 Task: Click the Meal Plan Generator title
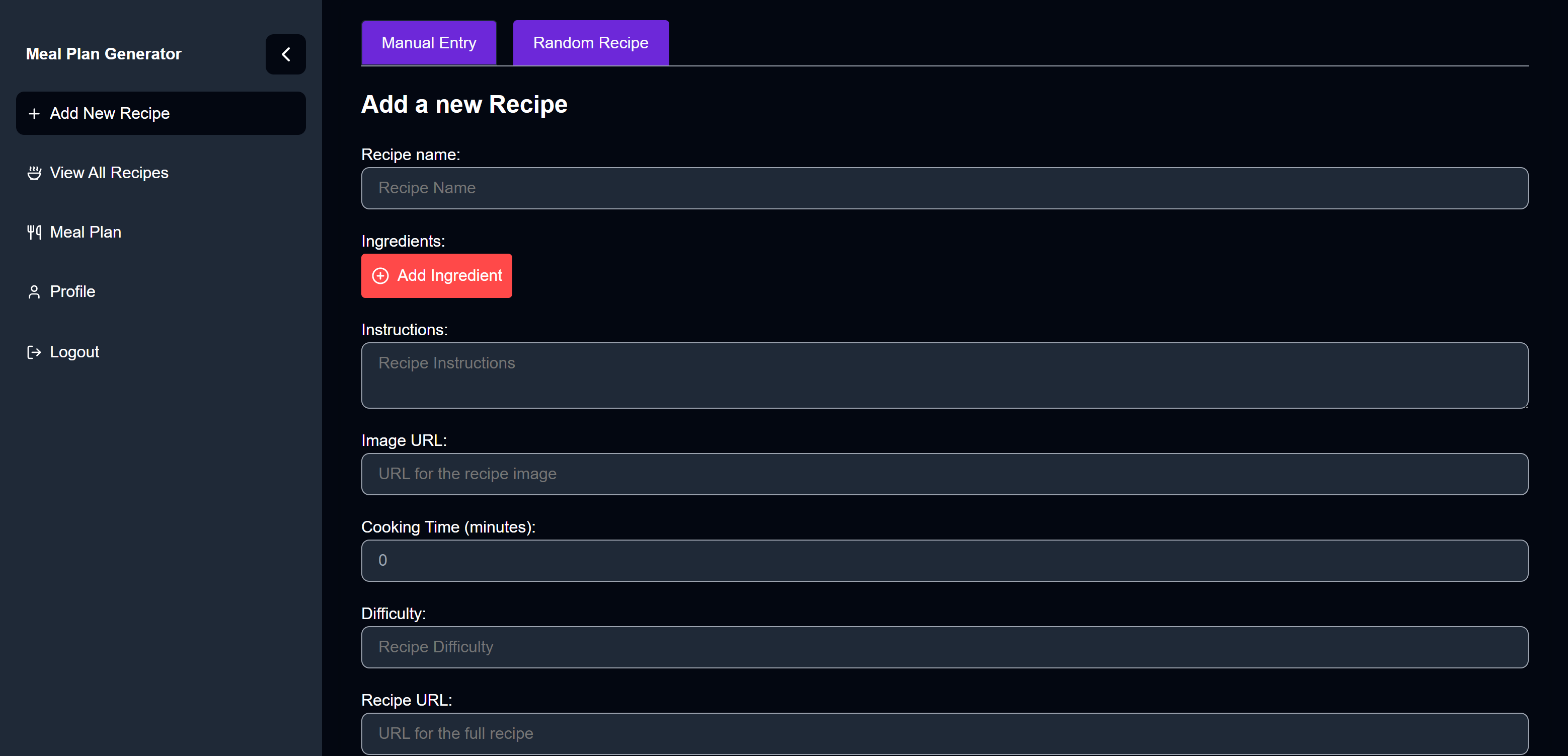pyautogui.click(x=104, y=54)
